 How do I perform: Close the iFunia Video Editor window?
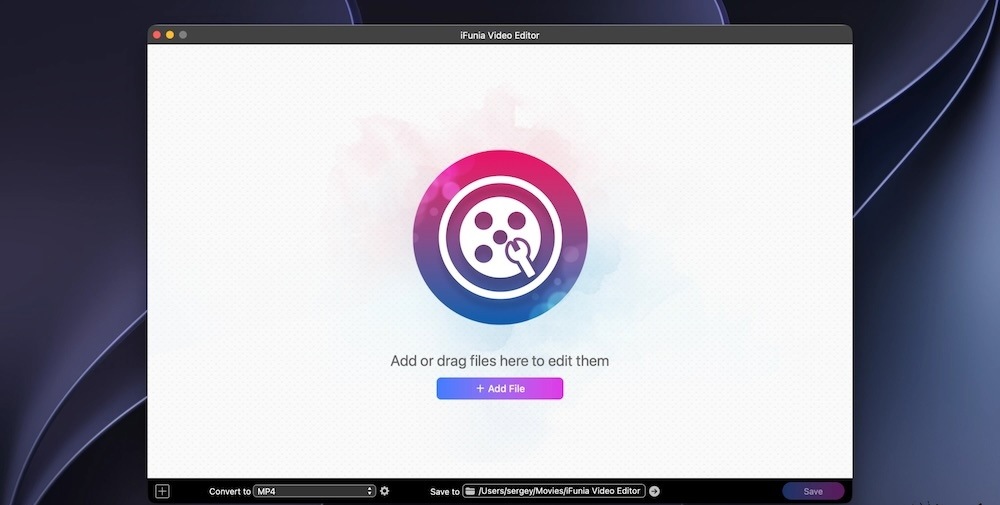pos(157,35)
